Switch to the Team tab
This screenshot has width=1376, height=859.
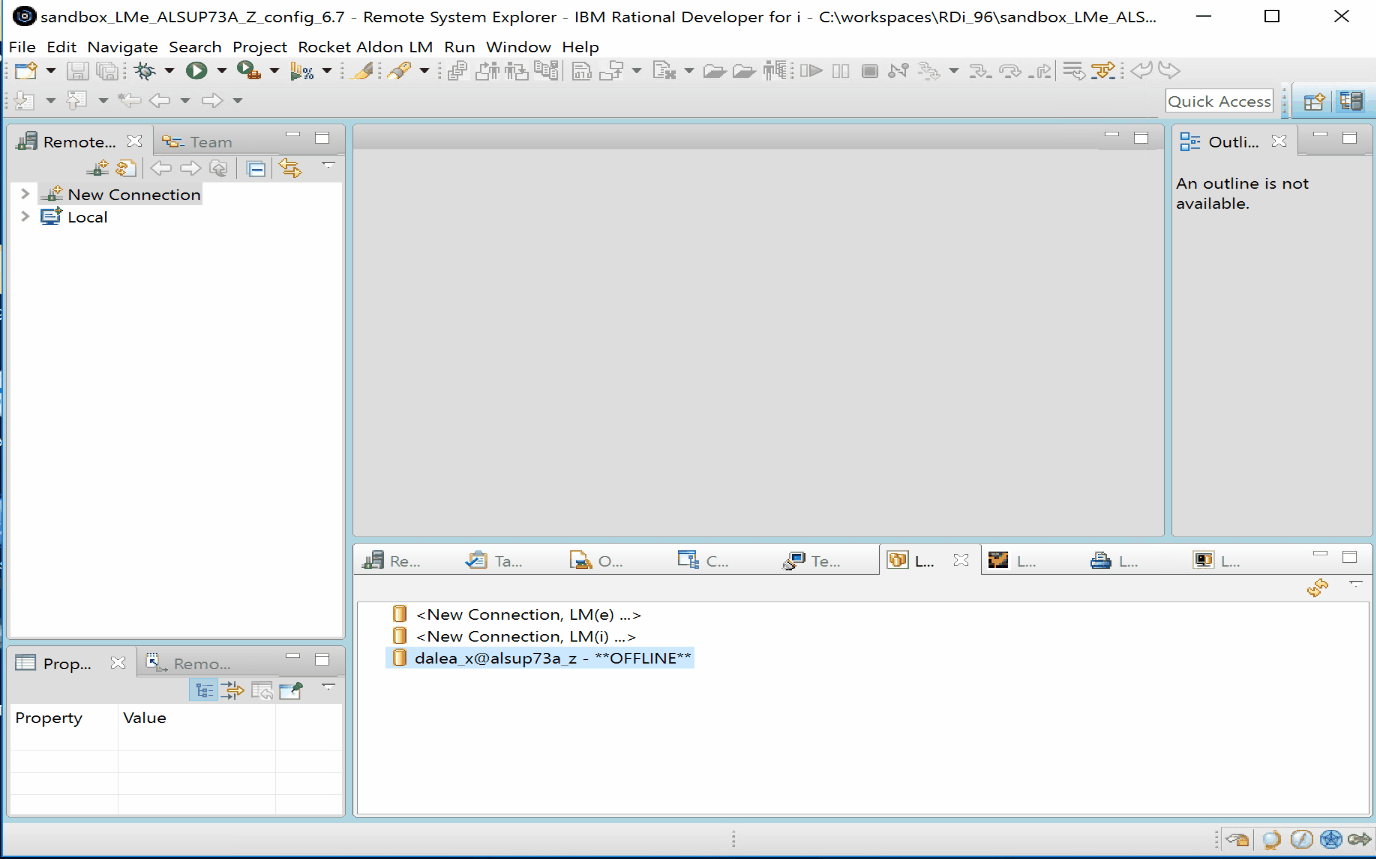197,140
